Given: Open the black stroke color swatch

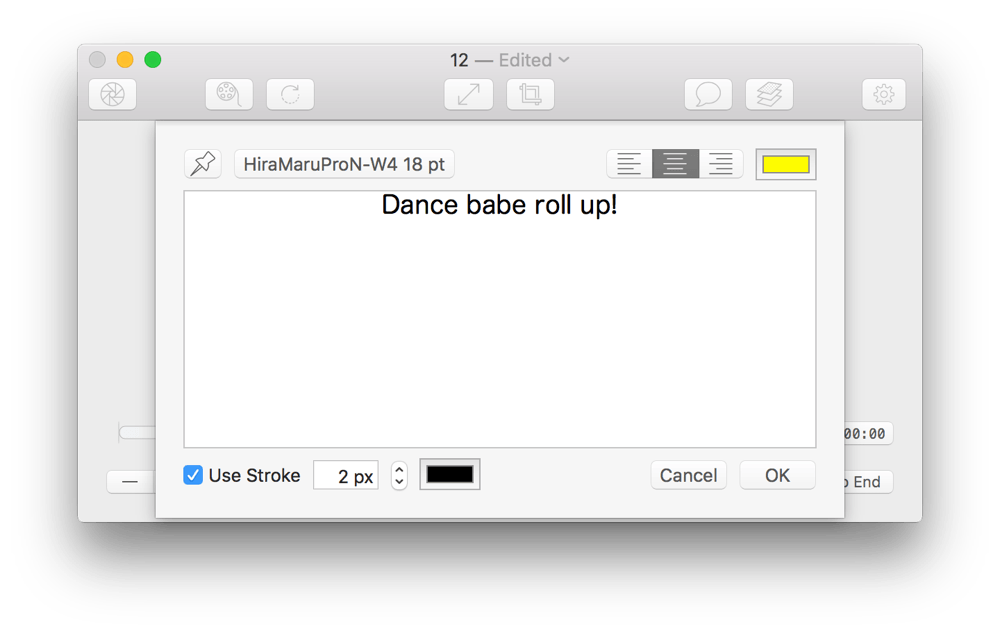Looking at the screenshot, I should point(450,474).
